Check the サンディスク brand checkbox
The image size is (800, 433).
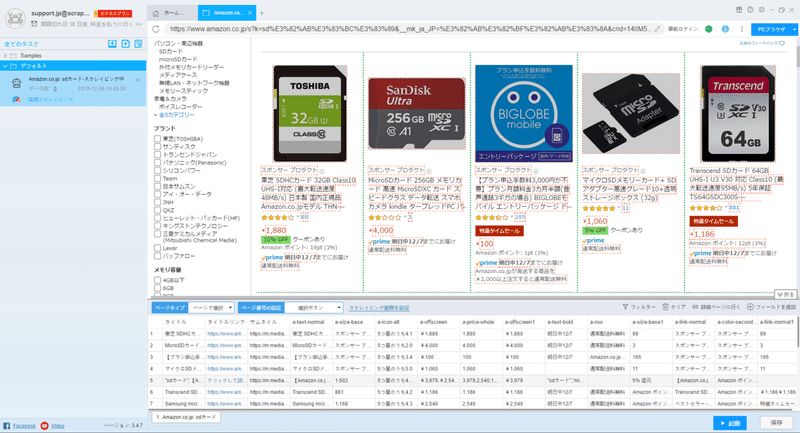tap(158, 146)
